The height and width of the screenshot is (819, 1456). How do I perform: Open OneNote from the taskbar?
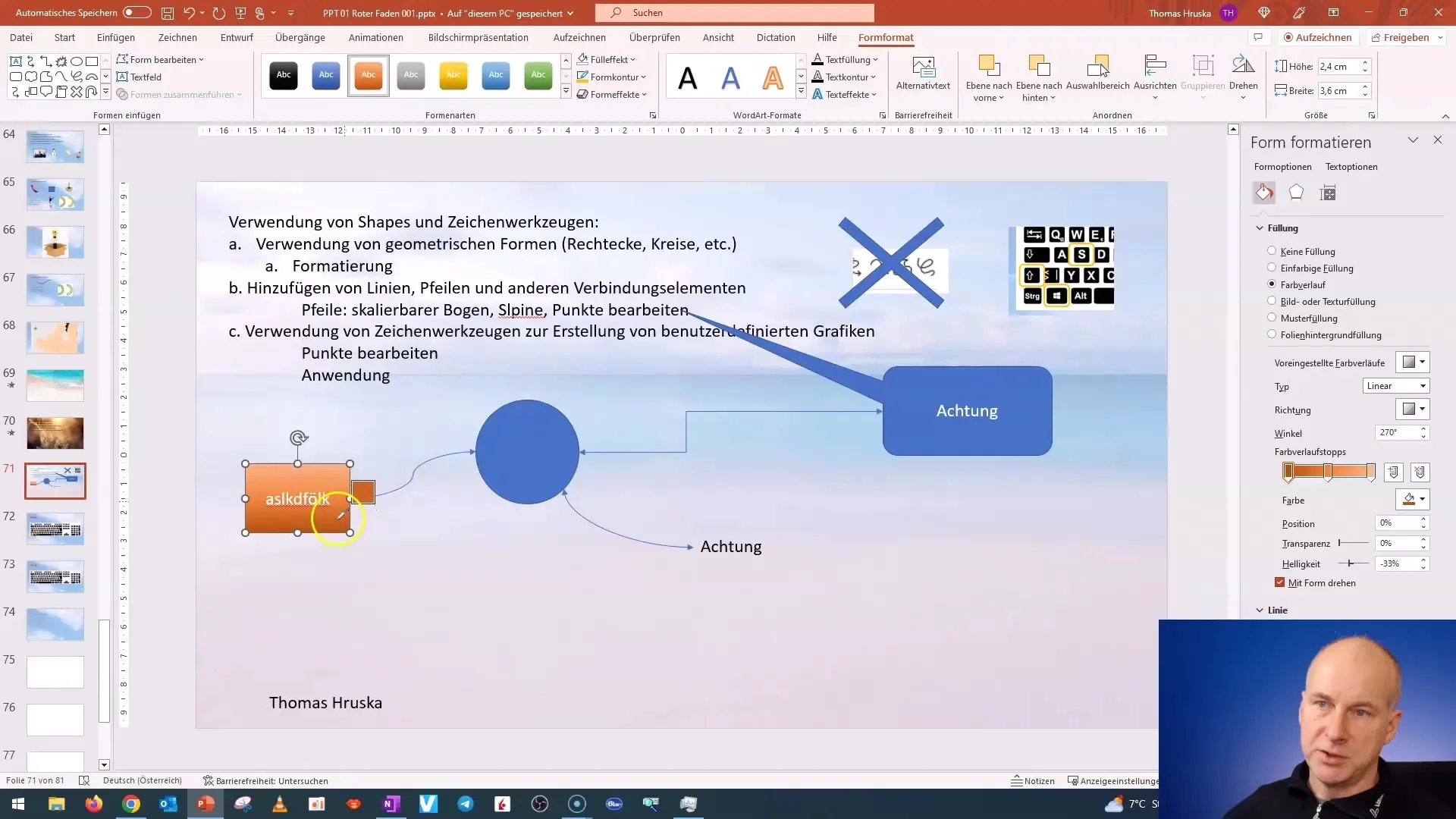[x=391, y=804]
